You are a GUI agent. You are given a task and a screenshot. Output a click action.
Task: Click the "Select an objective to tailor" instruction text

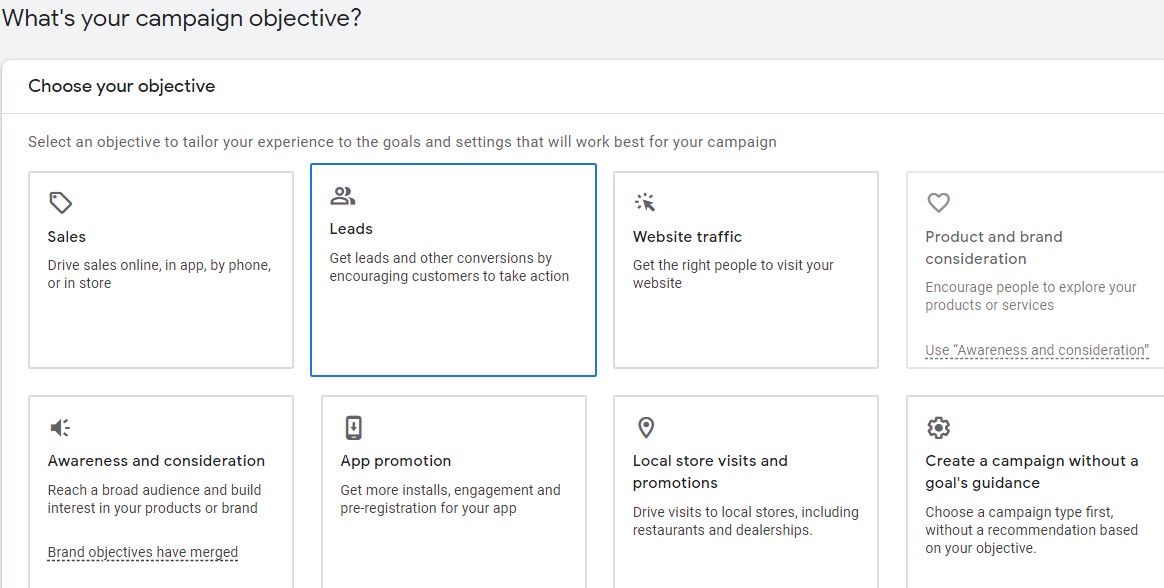coord(402,142)
